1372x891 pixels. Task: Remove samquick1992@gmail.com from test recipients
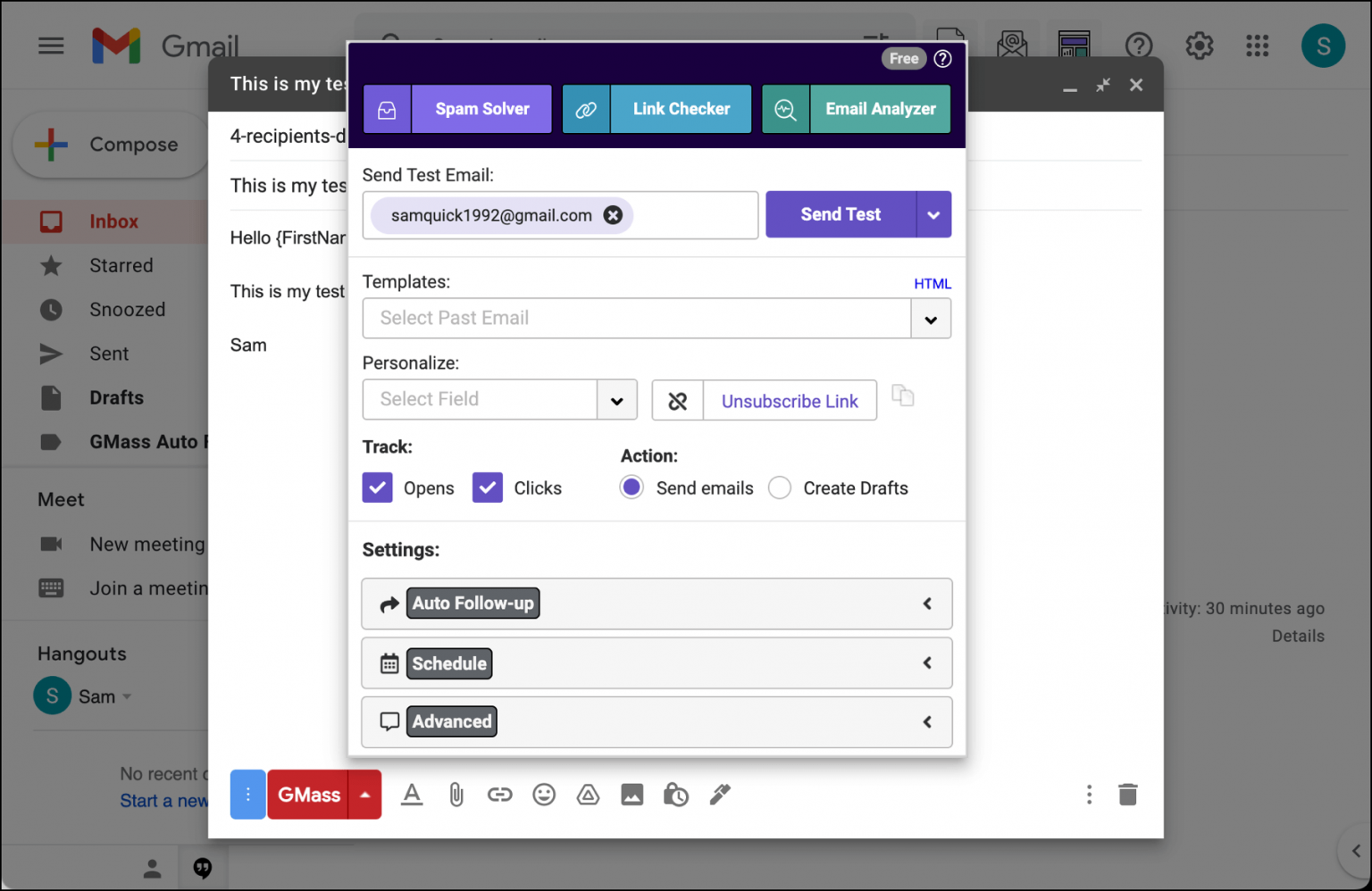coord(613,214)
